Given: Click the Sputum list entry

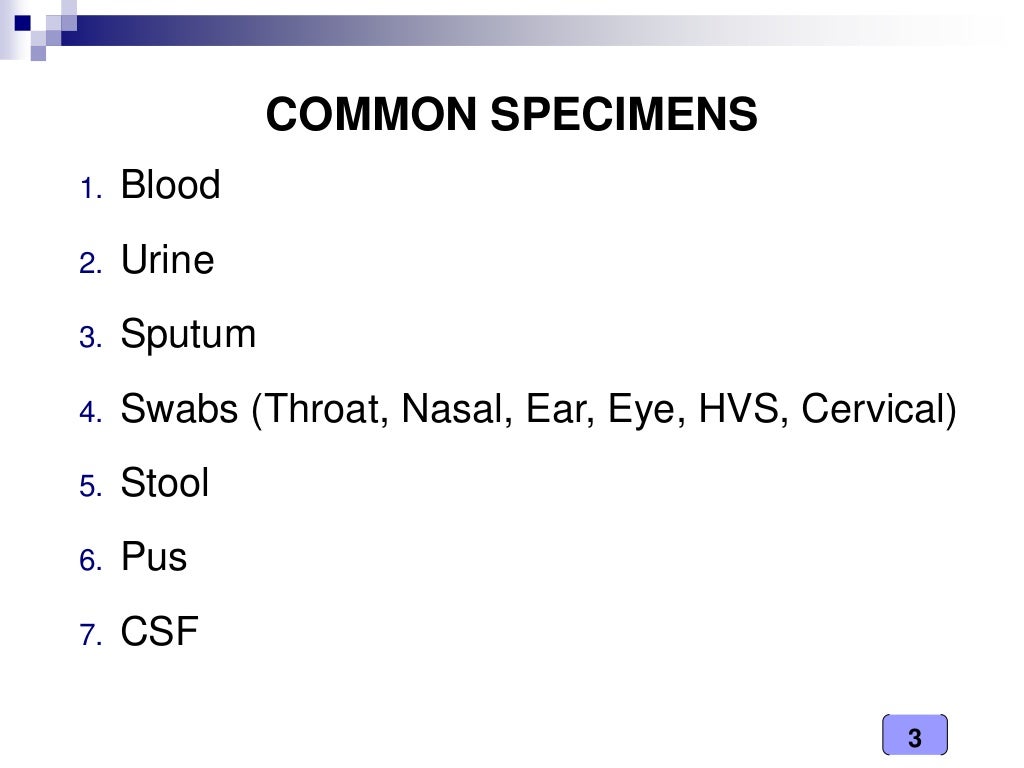Looking at the screenshot, I should [188, 335].
